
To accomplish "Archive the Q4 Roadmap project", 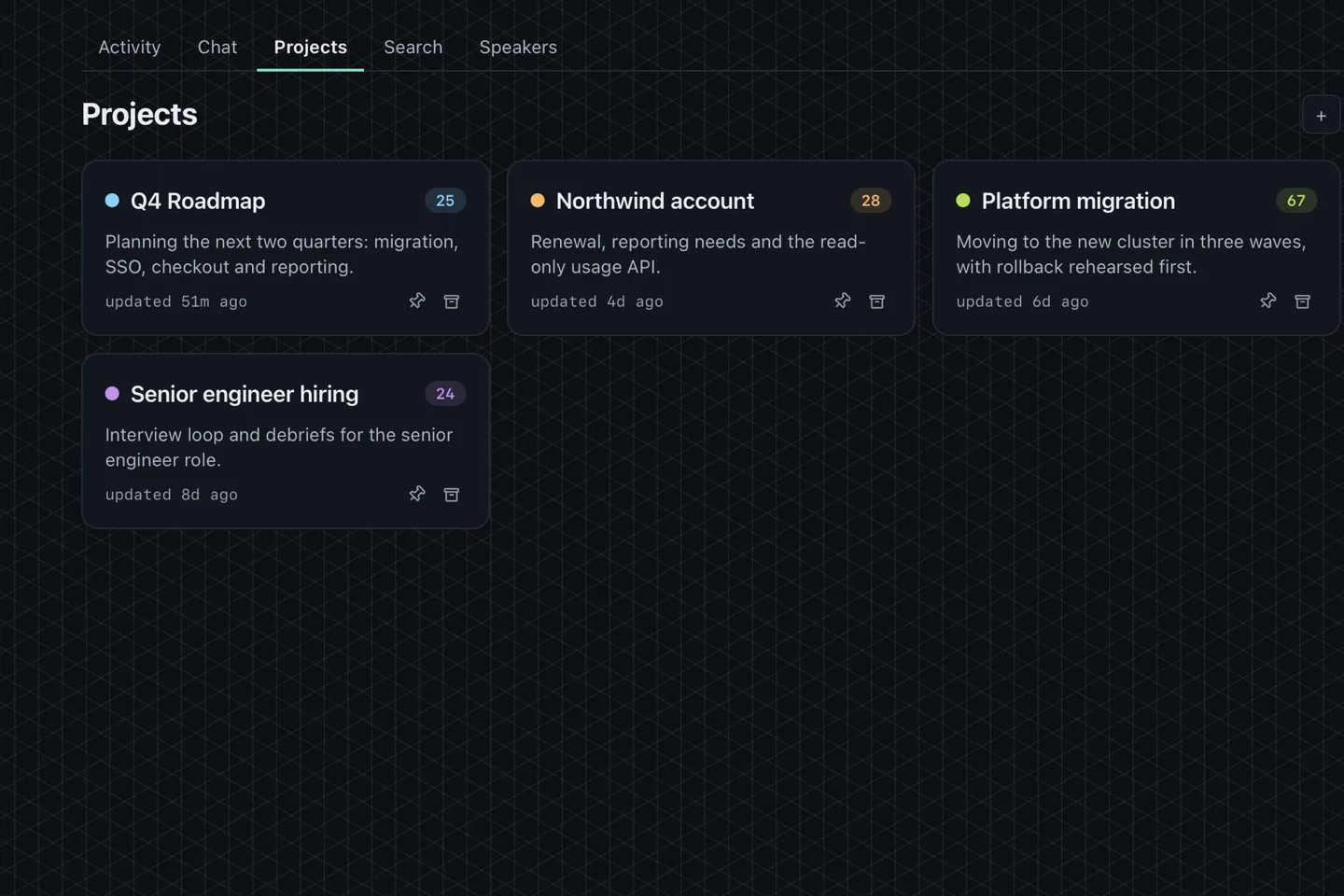I will pyautogui.click(x=452, y=301).
